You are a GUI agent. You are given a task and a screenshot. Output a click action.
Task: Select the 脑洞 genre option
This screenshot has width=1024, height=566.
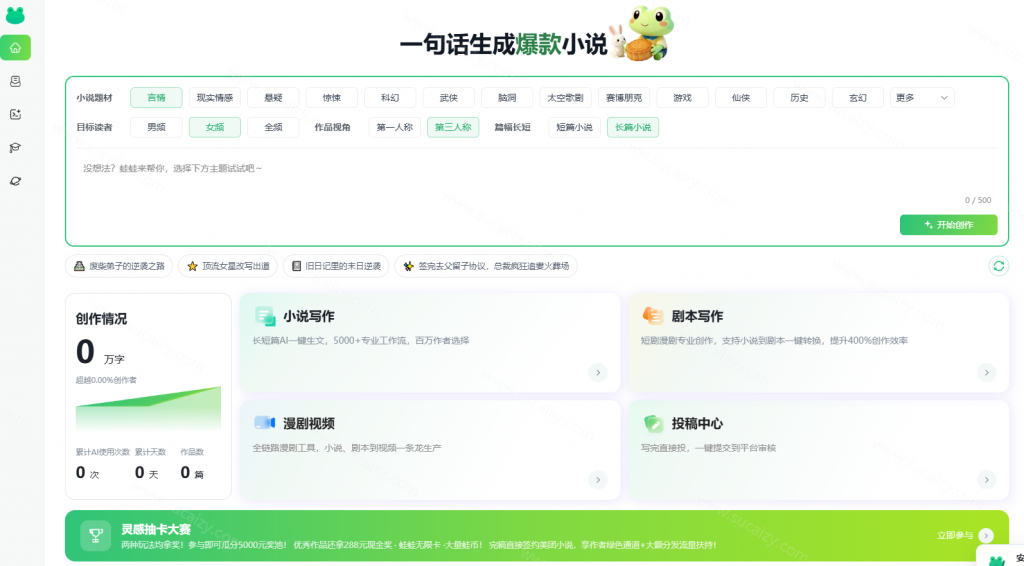(x=507, y=98)
